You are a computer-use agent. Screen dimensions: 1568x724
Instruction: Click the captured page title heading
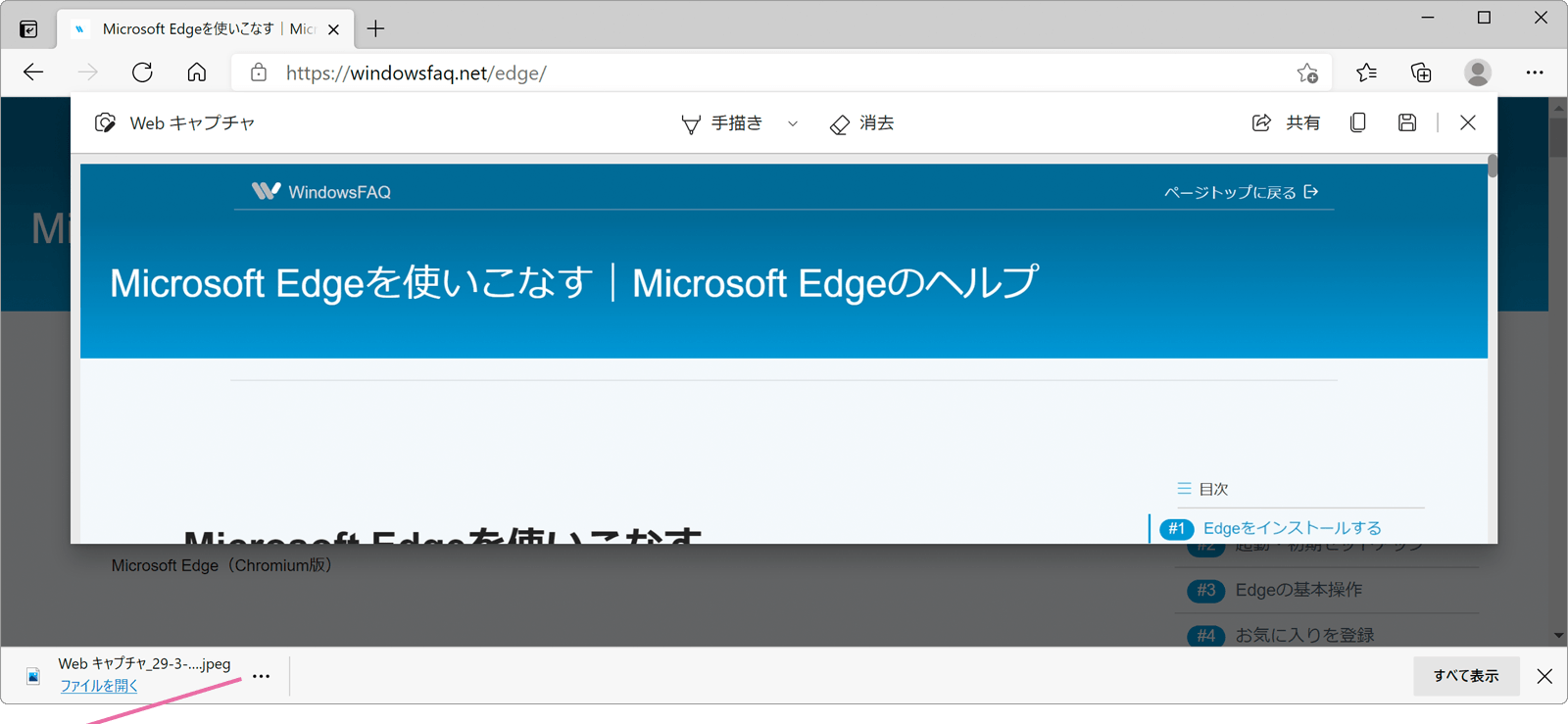tap(573, 283)
